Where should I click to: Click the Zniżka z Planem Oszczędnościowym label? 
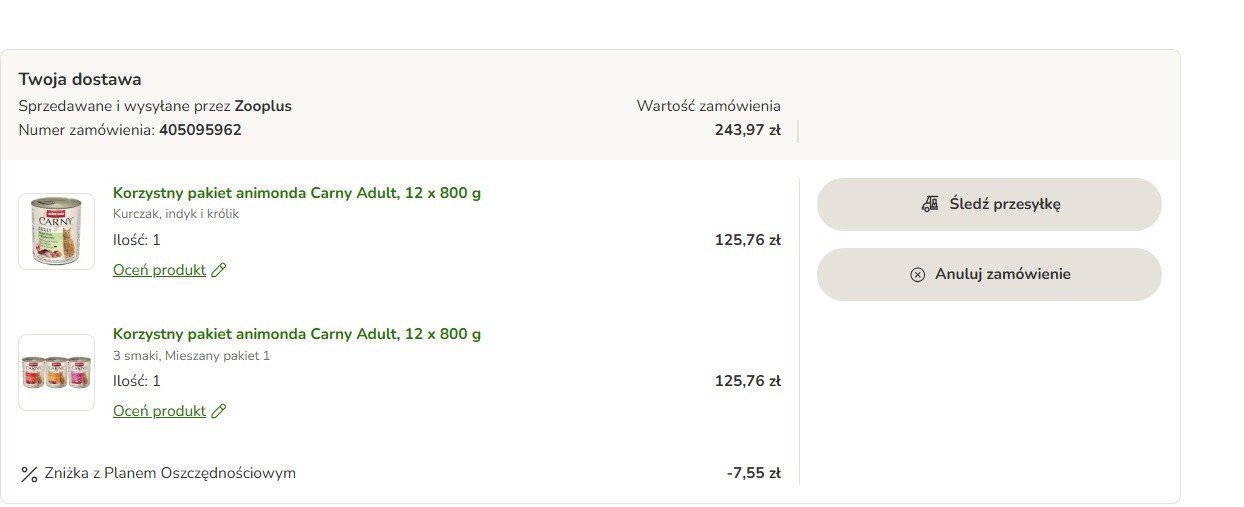coord(170,473)
